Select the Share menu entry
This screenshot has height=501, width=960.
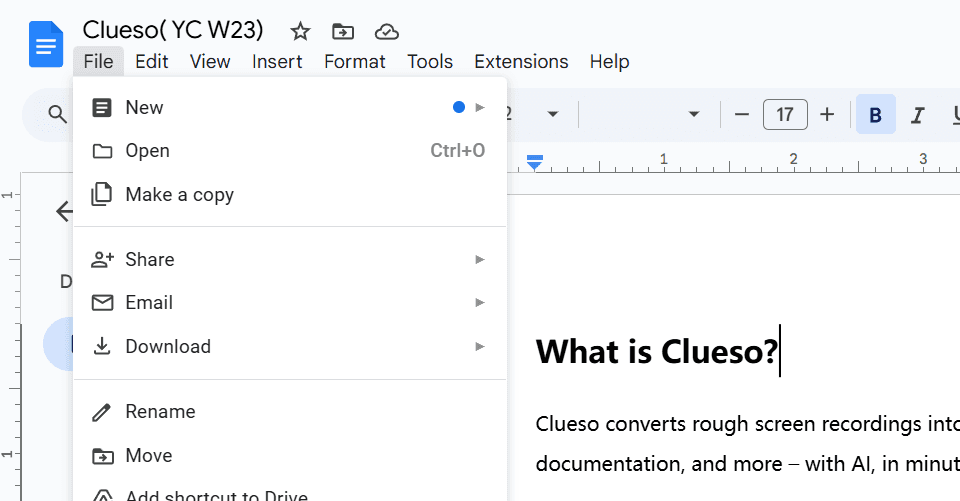click(x=290, y=260)
